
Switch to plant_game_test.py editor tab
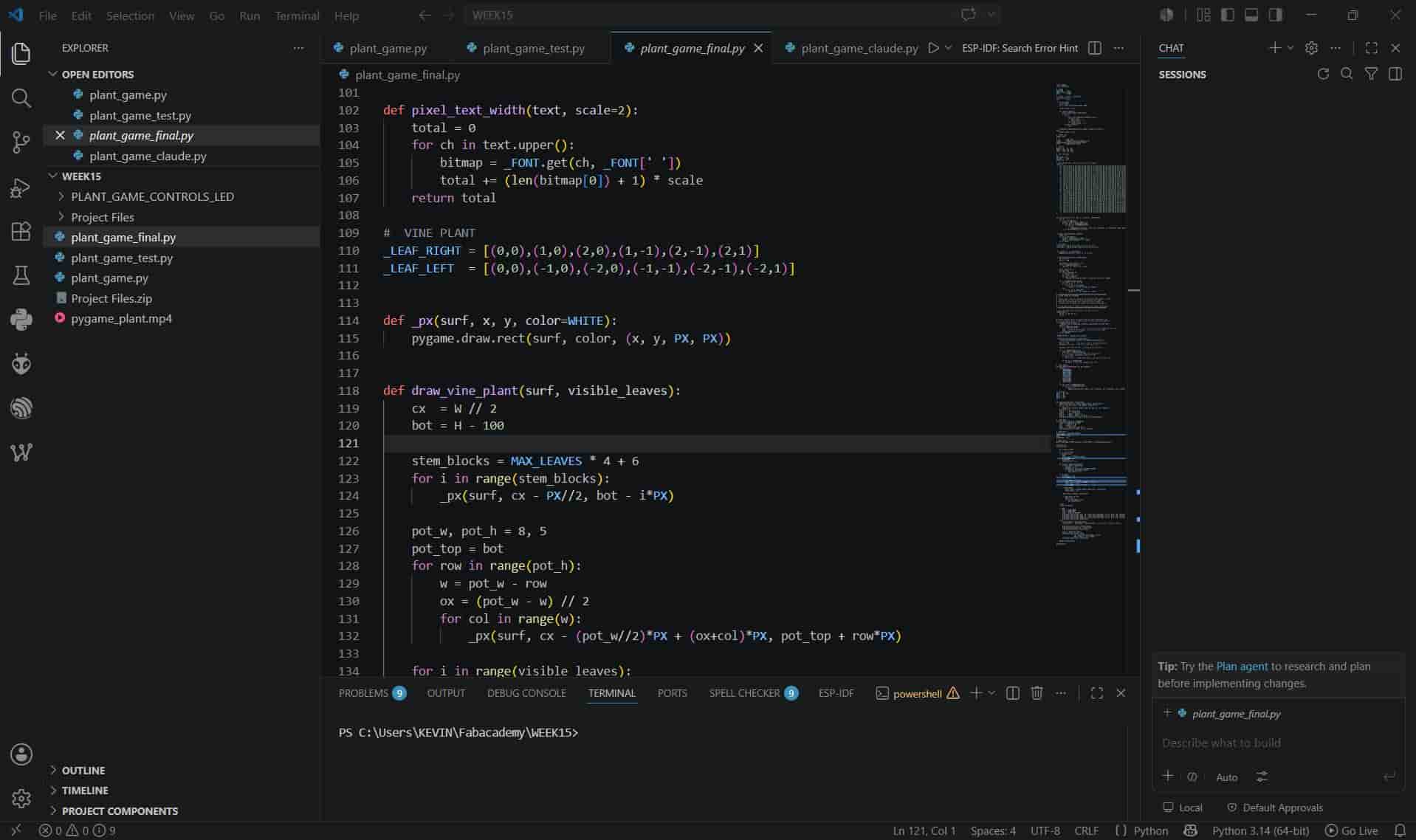pyautogui.click(x=532, y=48)
